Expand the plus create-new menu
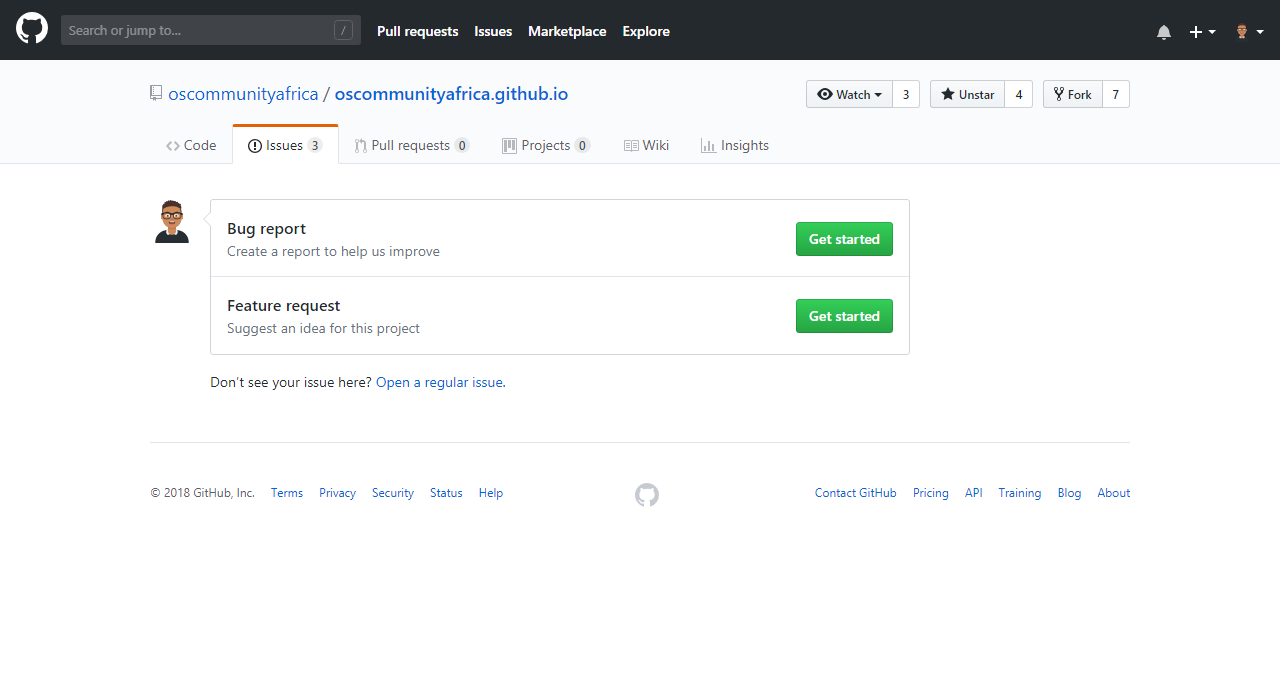The image size is (1280, 689). 1202,32
